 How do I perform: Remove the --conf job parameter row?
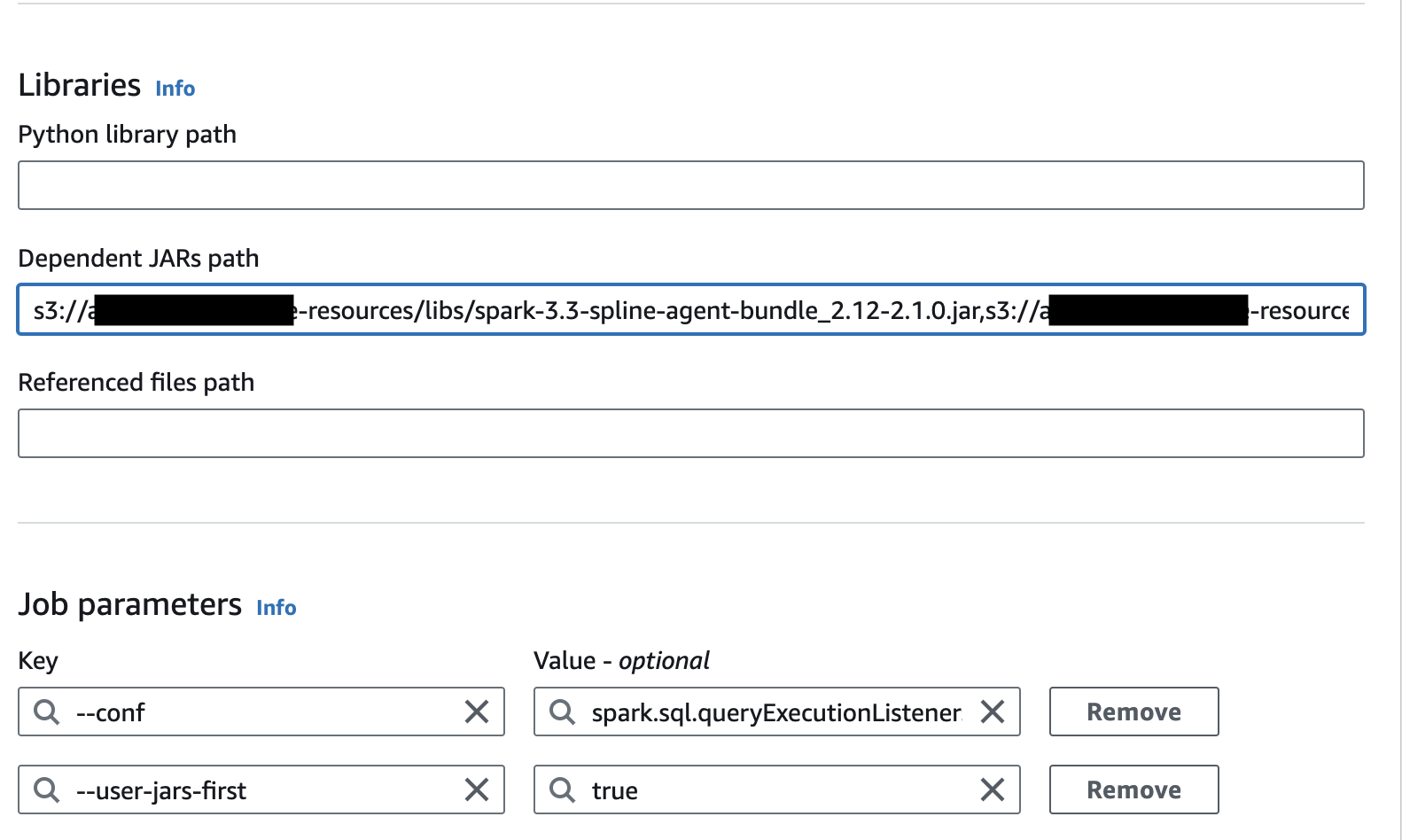tap(1133, 712)
